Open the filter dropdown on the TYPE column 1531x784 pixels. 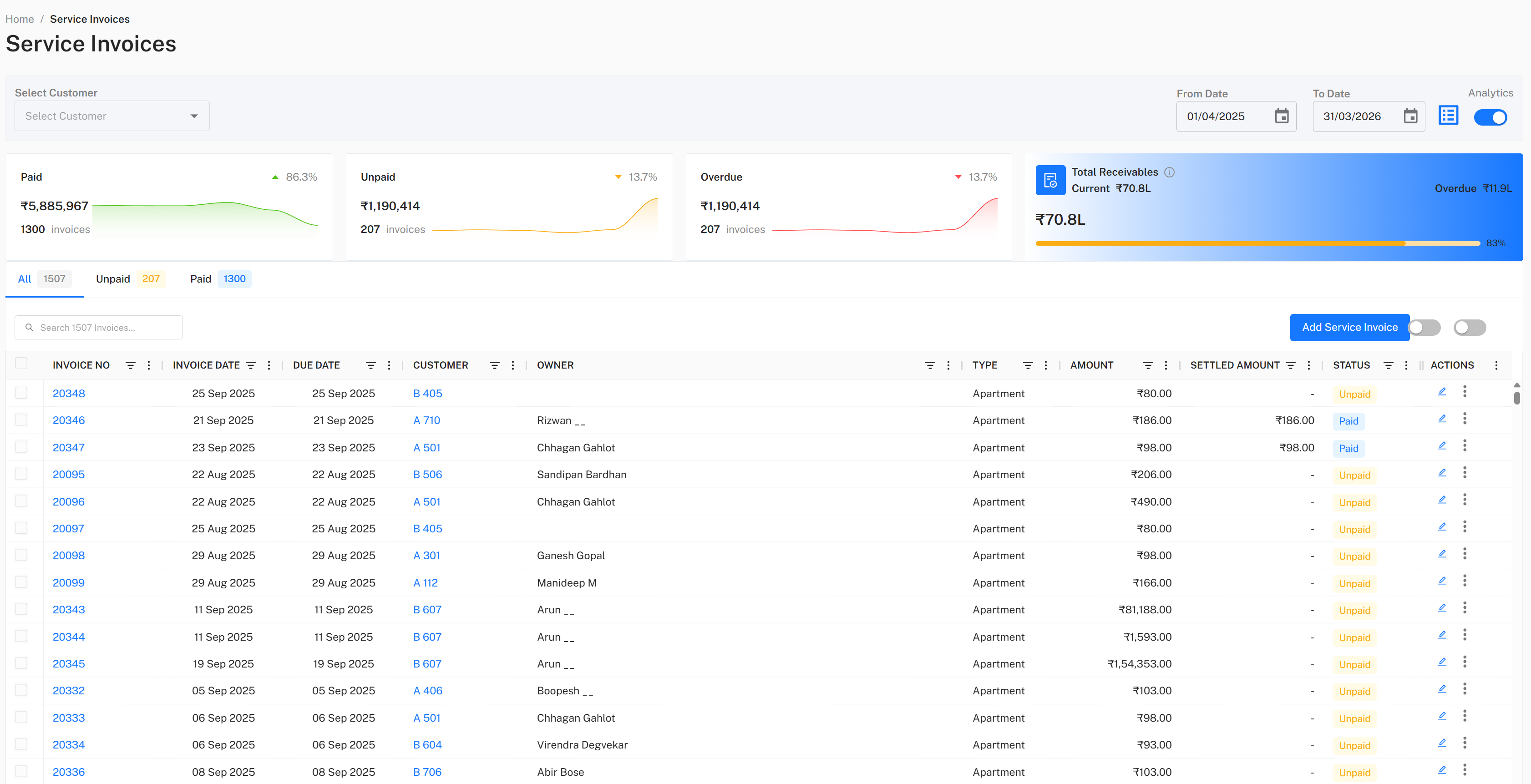tap(1029, 365)
